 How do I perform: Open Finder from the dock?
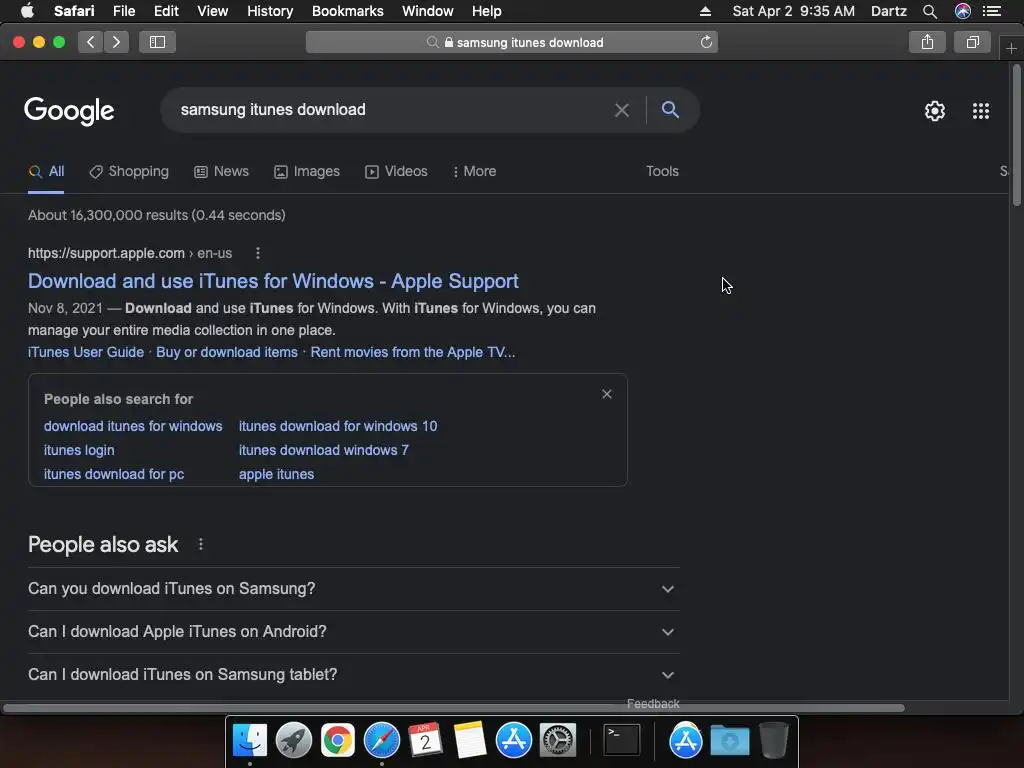tap(250, 740)
